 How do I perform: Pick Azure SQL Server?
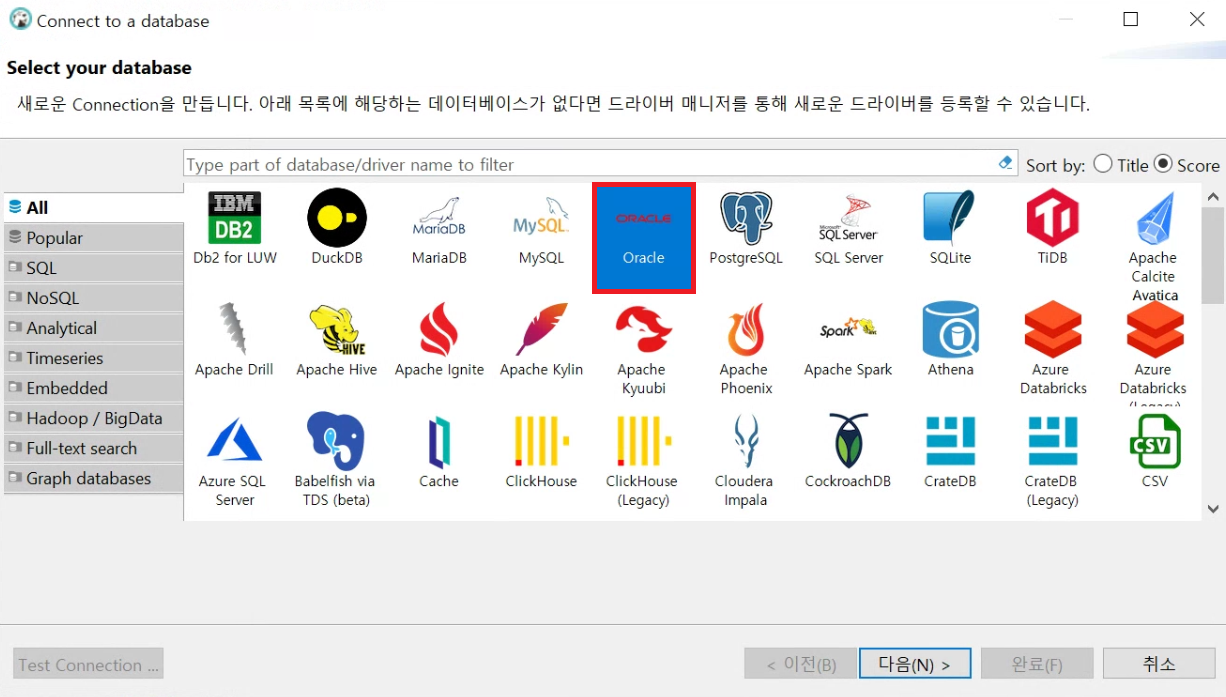[x=234, y=460]
